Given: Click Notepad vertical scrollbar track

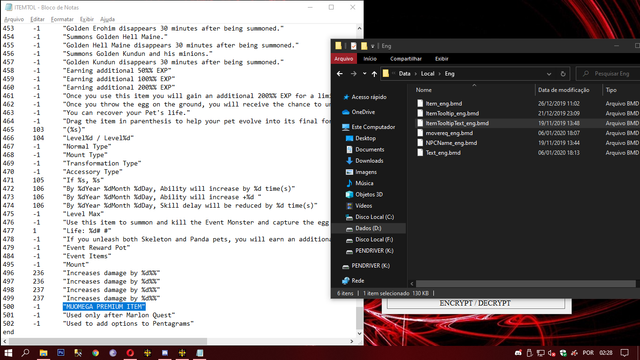Looking at the screenshot, I should (359, 181).
